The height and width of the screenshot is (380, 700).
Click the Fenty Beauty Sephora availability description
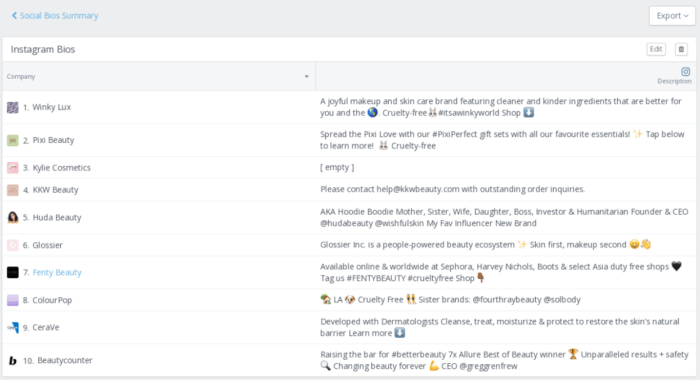(x=501, y=272)
